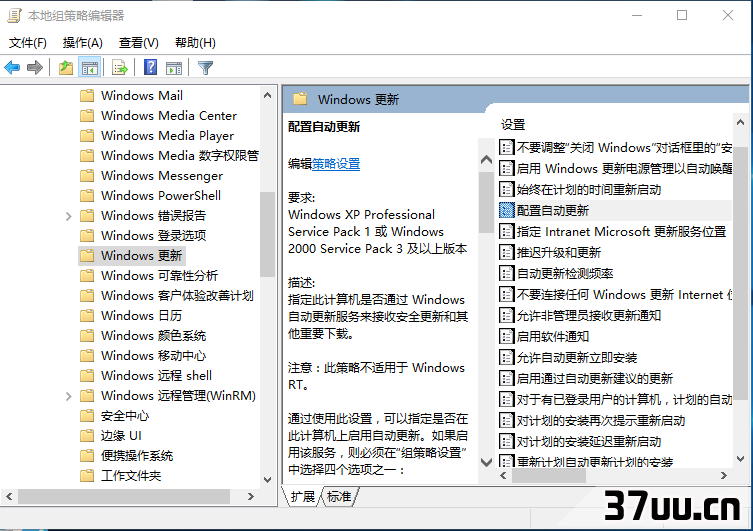Click the Up one level folder icon

click(x=66, y=68)
